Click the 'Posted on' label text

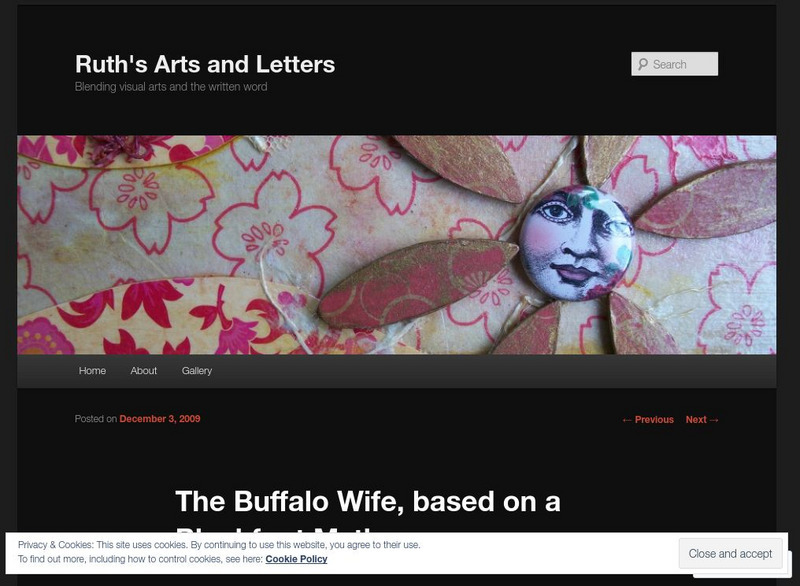point(96,419)
